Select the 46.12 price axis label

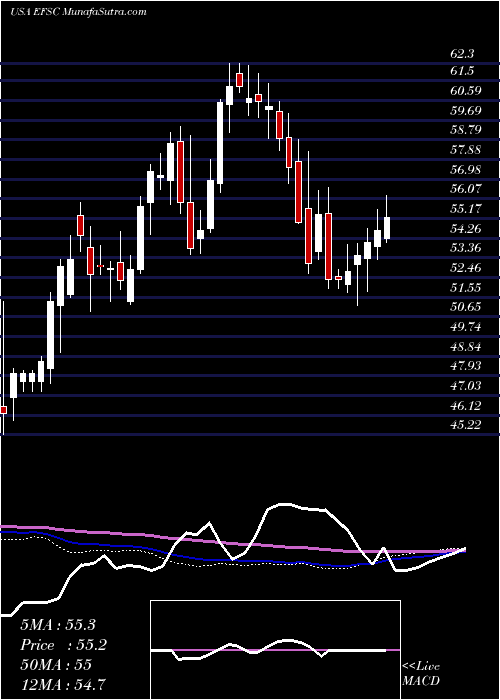pyautogui.click(x=466, y=405)
